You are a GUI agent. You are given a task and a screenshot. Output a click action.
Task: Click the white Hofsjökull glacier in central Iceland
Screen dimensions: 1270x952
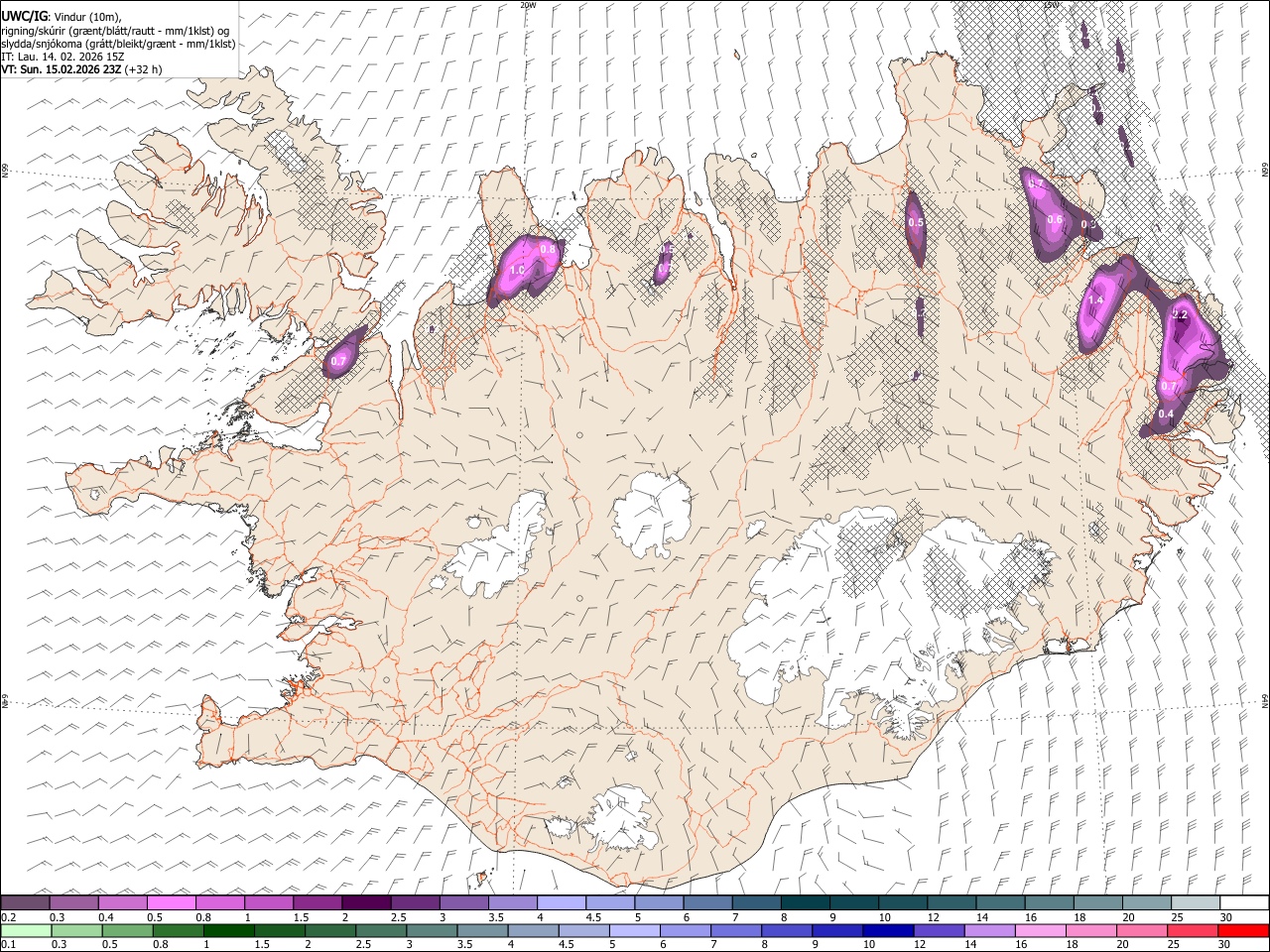[x=652, y=516]
